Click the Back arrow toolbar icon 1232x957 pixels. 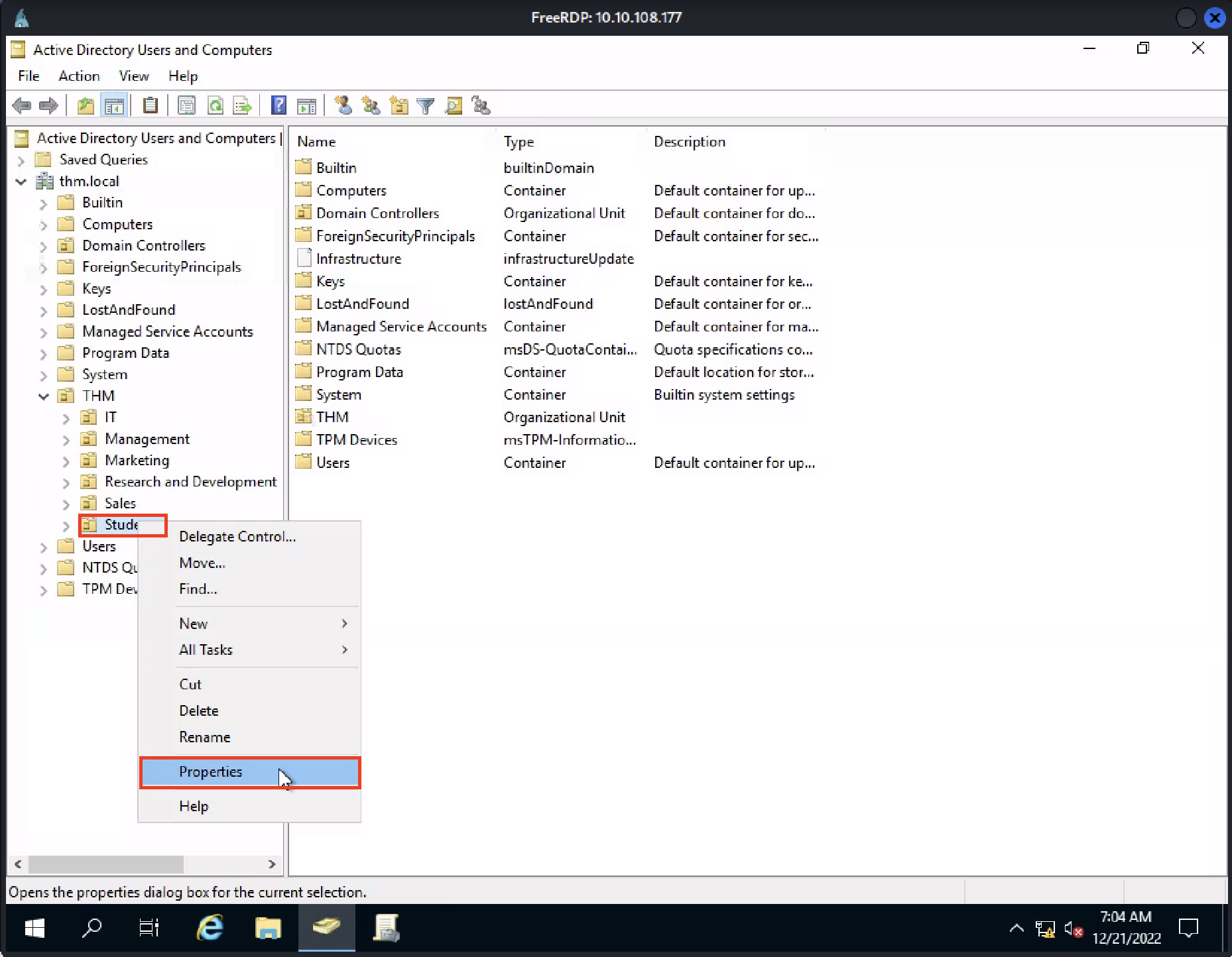21,105
